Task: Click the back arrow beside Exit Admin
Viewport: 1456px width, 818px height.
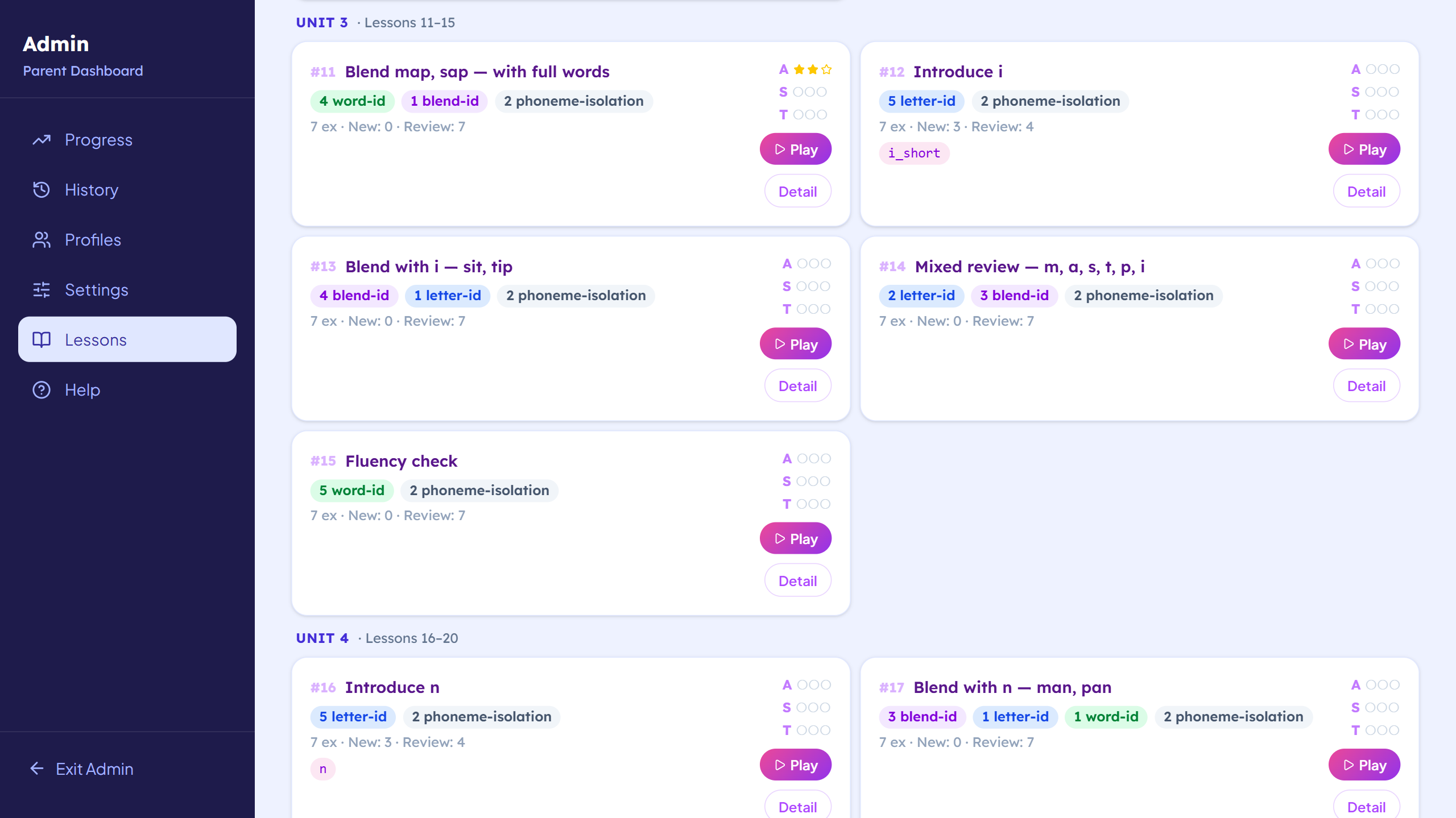Action: pos(36,769)
